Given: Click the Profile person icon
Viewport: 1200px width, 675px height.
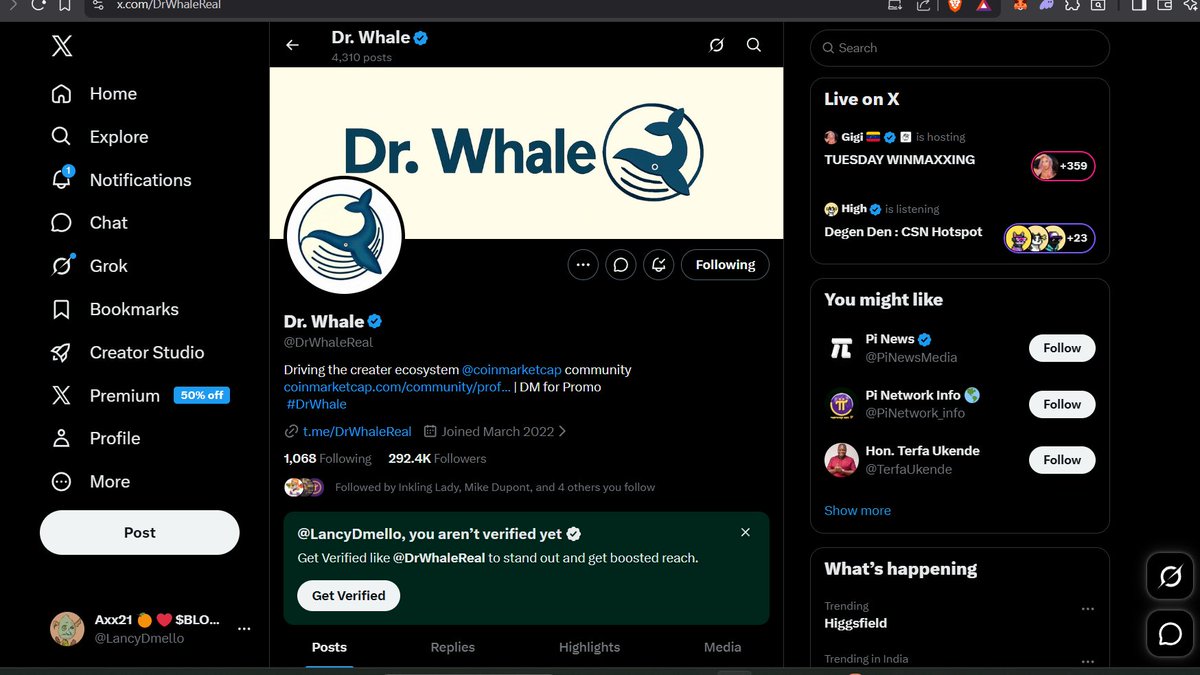Looking at the screenshot, I should point(61,438).
